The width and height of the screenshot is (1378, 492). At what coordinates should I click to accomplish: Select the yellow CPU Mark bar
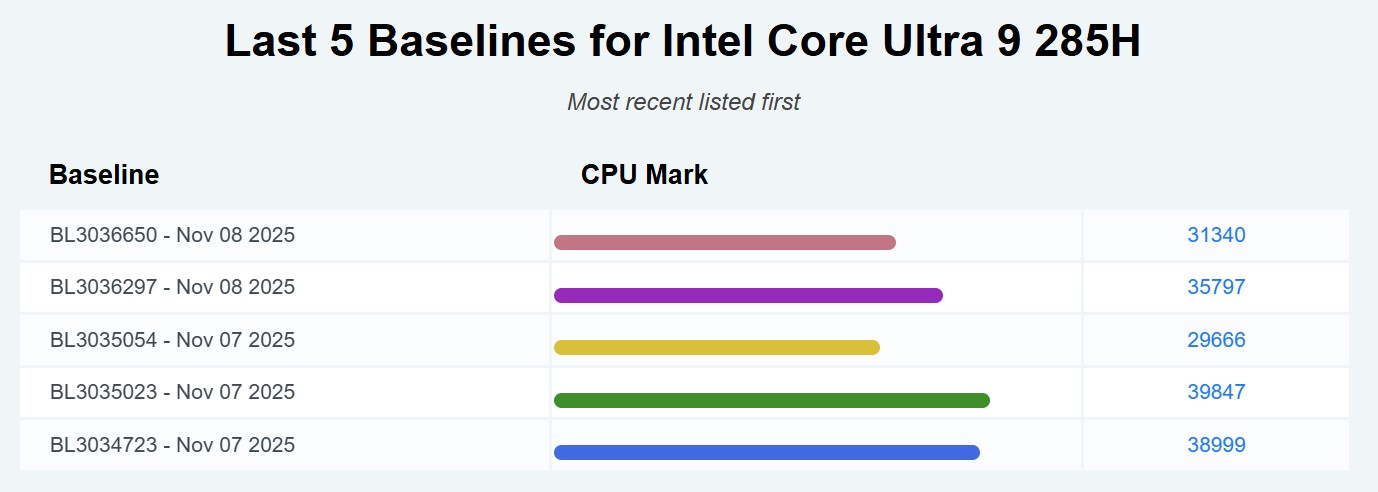point(716,347)
